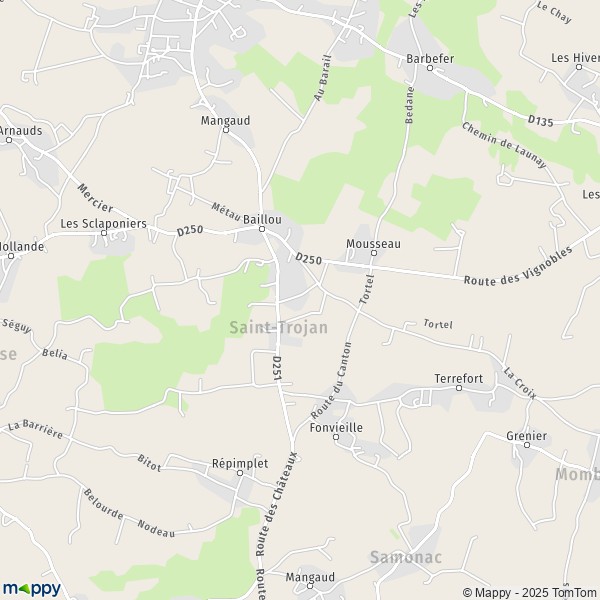The width and height of the screenshot is (600, 600).
Task: Click the Grenier locality marker
Action: (x=527, y=445)
